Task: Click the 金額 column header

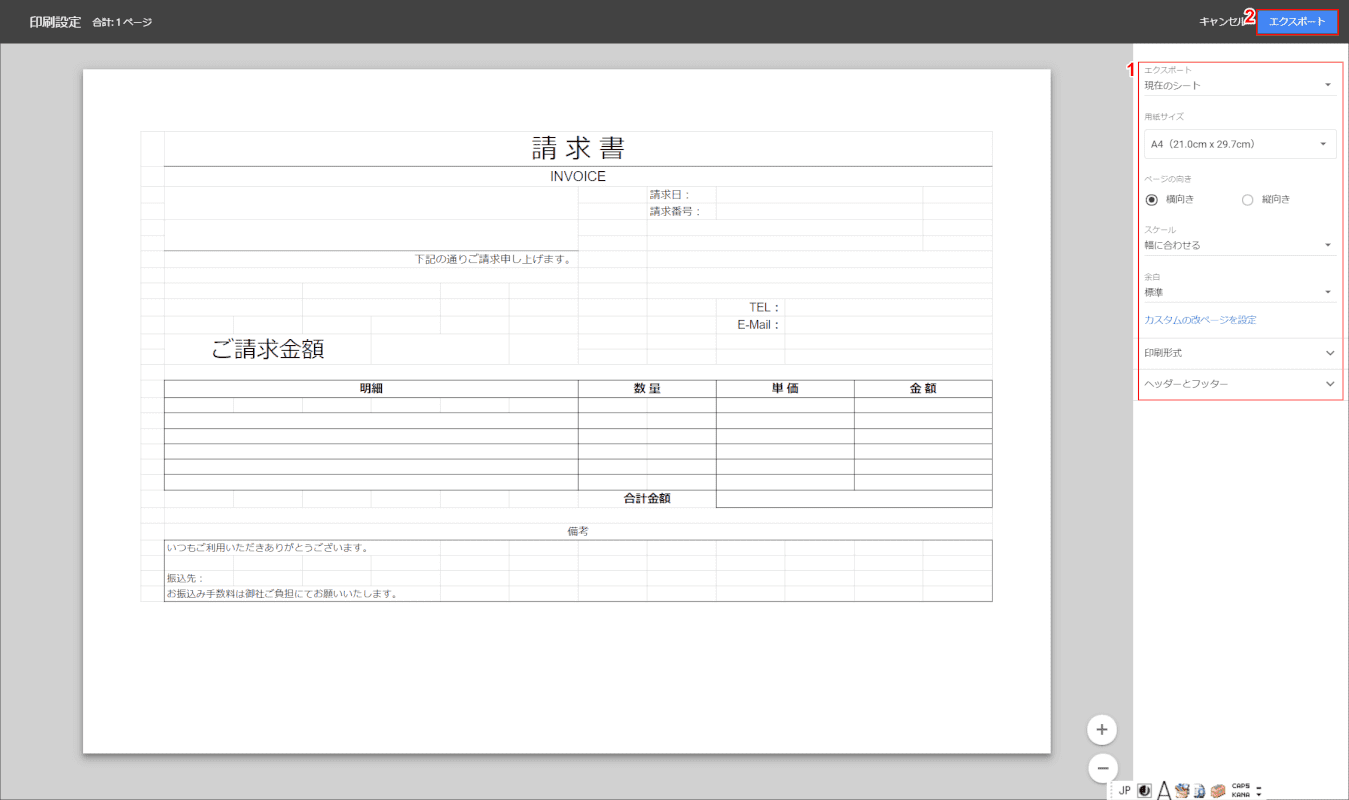Action: click(923, 389)
